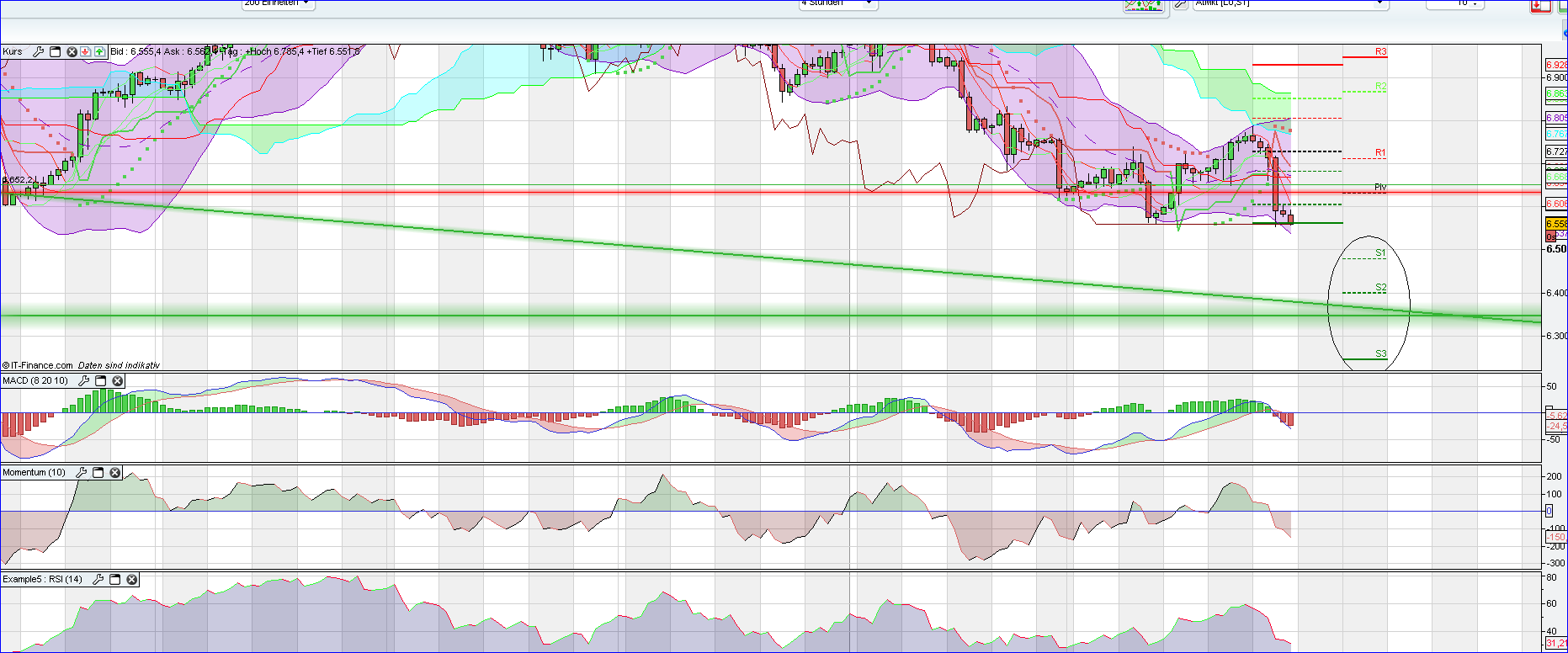
Task: Open the 4 Stunden timeframe dropdown
Action: [x=837, y=3]
